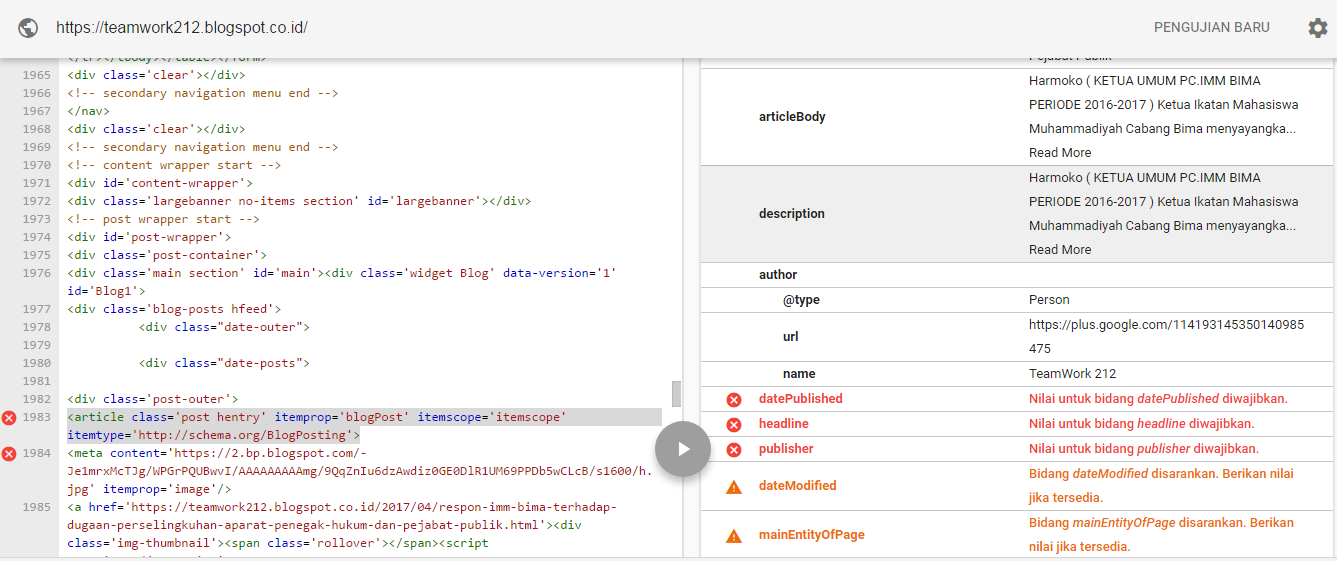1337x561 pixels.
Task: Click the Google Plus author url value
Action: pos(1165,336)
